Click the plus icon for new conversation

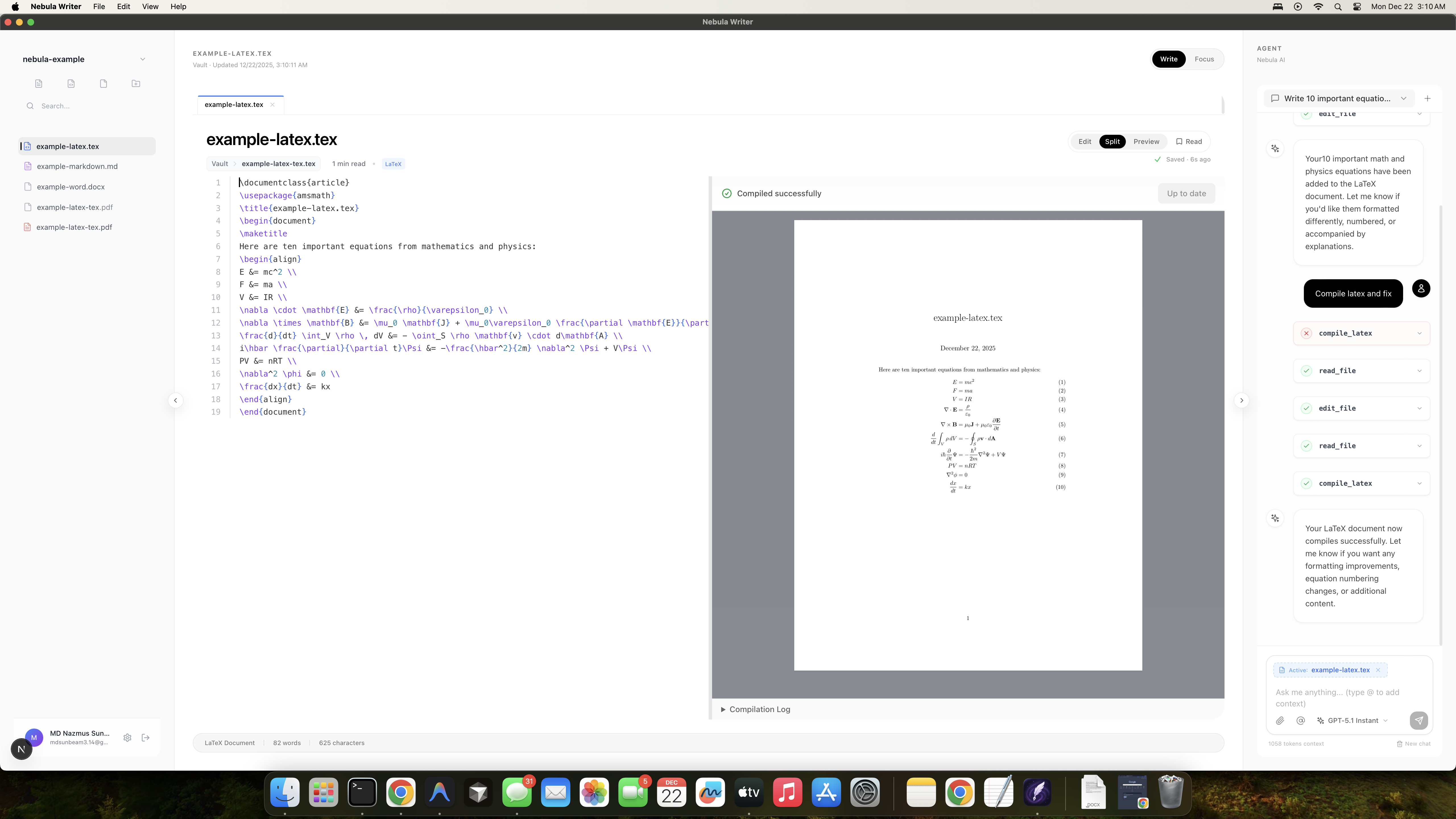(x=1427, y=98)
